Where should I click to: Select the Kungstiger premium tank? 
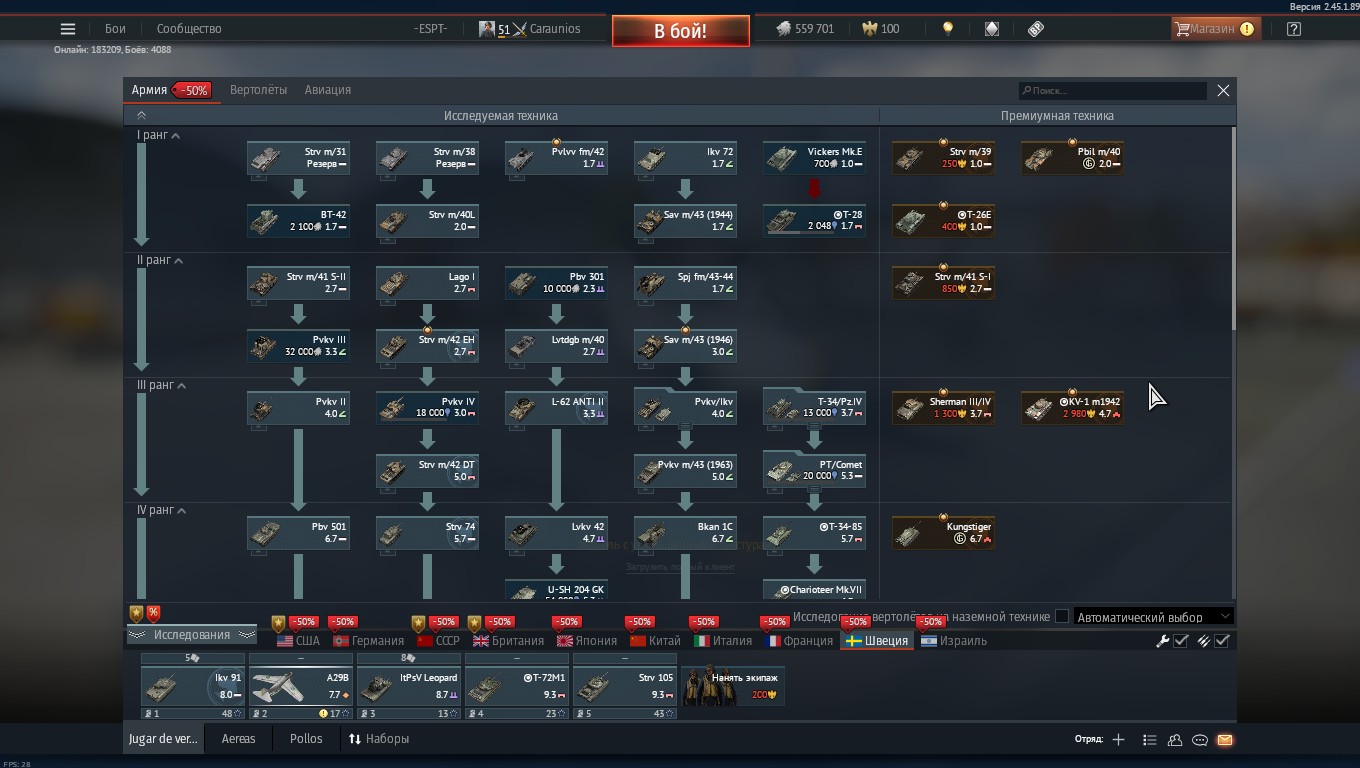tap(943, 533)
